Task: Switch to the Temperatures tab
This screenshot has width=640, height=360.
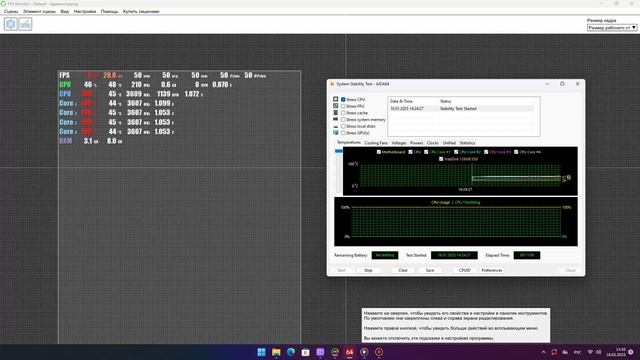Action: pos(349,142)
